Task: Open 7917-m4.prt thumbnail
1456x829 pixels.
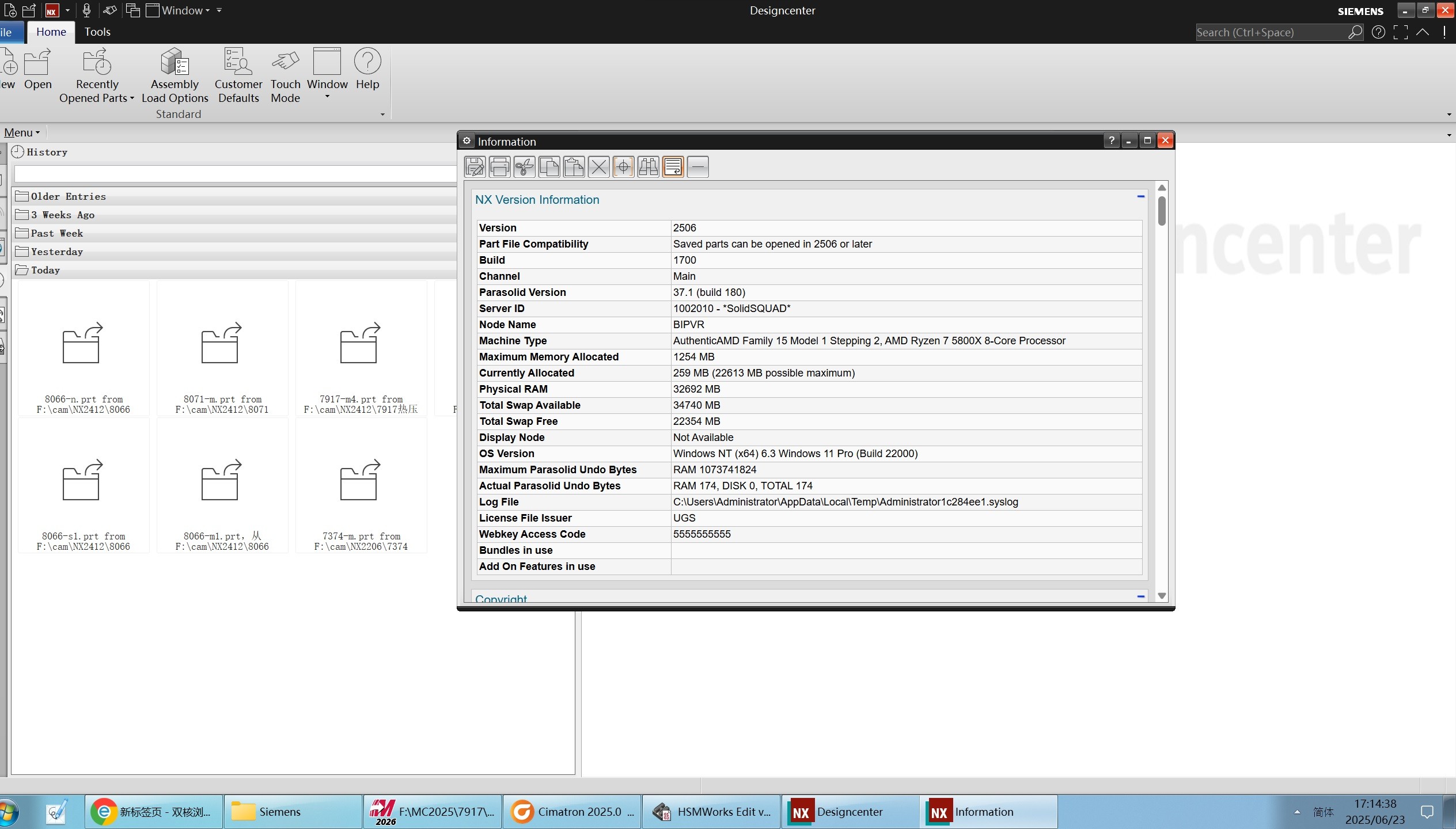Action: point(361,348)
